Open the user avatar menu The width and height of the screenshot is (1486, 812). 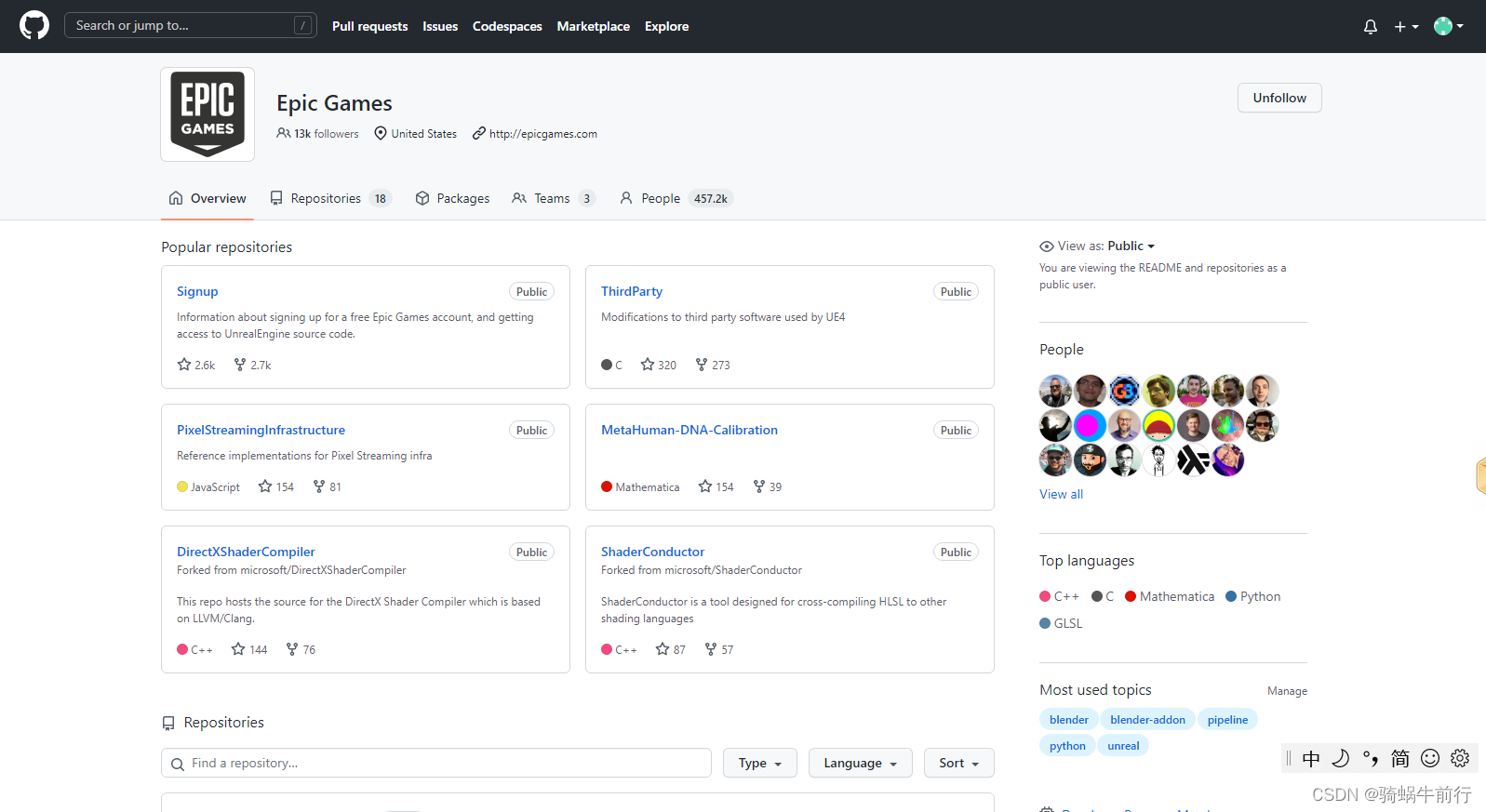[x=1449, y=26]
